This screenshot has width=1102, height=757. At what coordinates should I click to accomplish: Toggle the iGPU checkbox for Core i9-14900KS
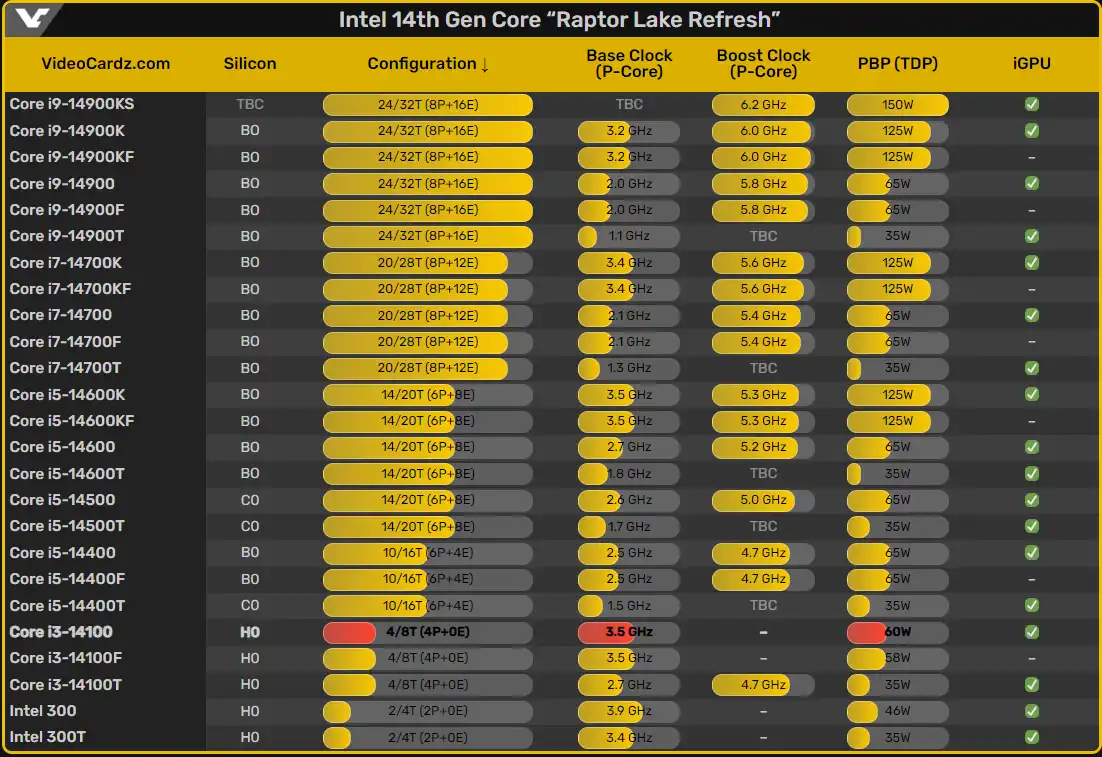tap(1031, 104)
